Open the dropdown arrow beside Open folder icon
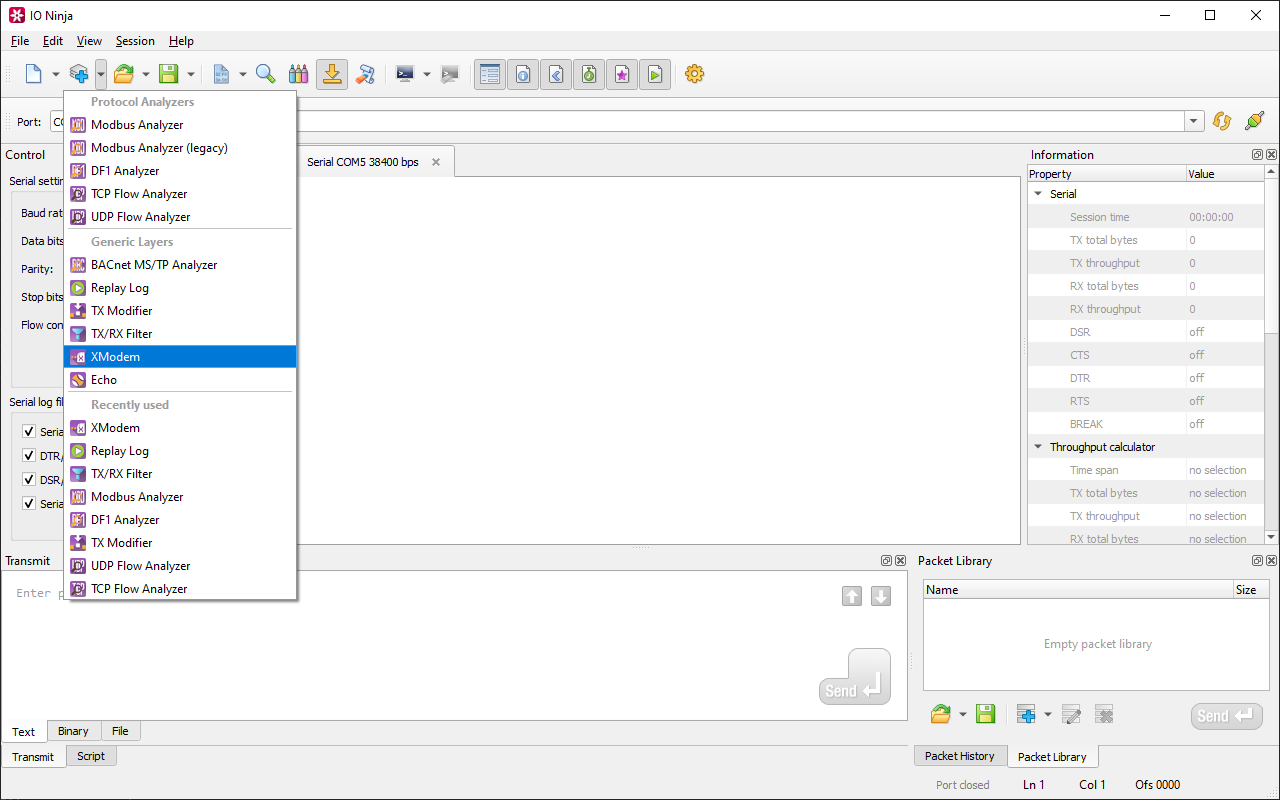Image resolution: width=1280 pixels, height=800 pixels. [x=146, y=74]
